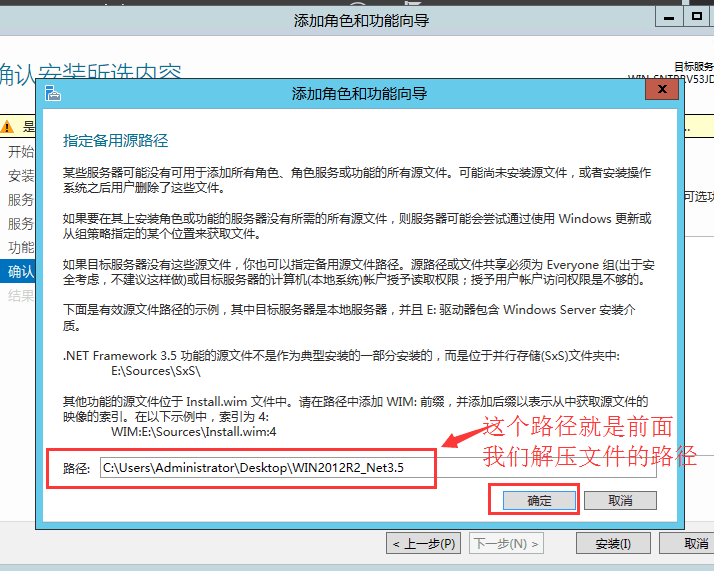Start installation with 安装(I) button
Image resolution: width=714 pixels, height=571 pixels.
(x=613, y=543)
